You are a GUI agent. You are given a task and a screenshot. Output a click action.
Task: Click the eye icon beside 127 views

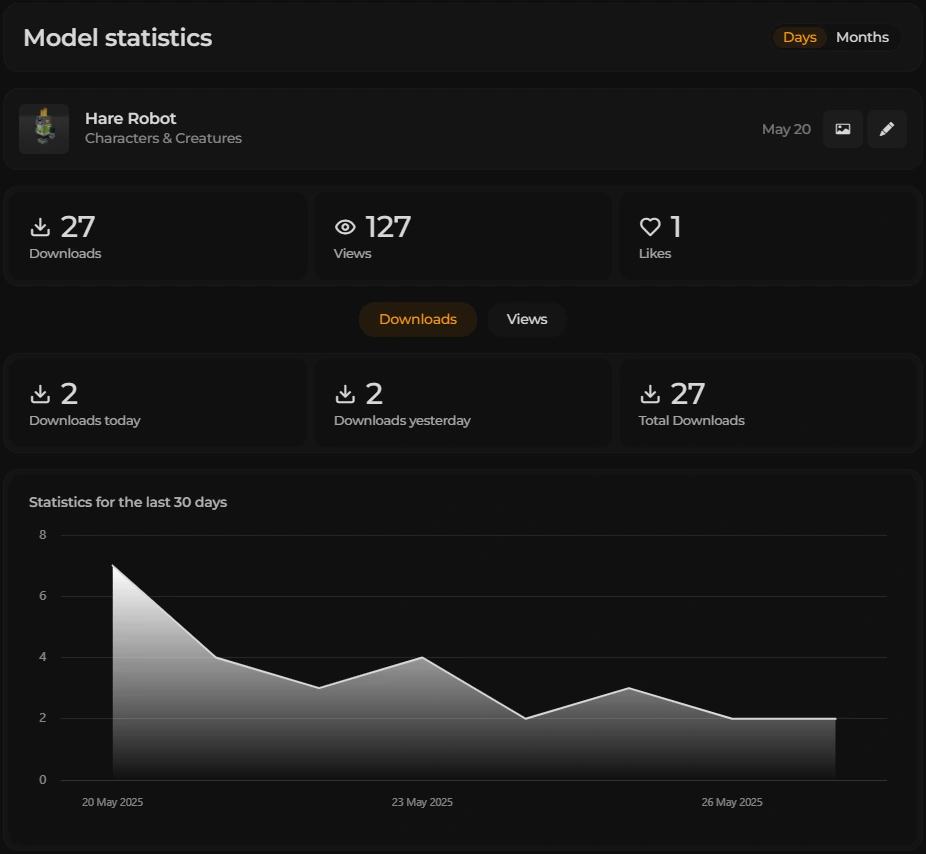345,227
